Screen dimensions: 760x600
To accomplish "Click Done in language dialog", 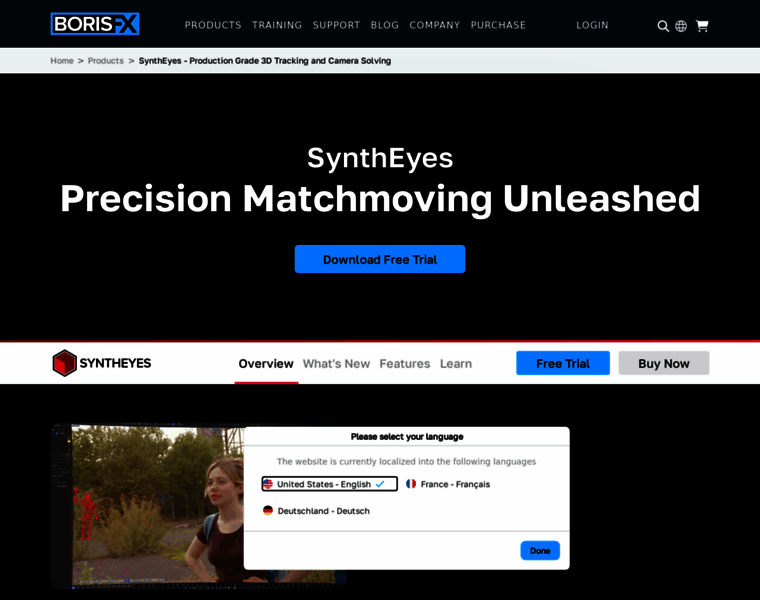I will pyautogui.click(x=540, y=551).
